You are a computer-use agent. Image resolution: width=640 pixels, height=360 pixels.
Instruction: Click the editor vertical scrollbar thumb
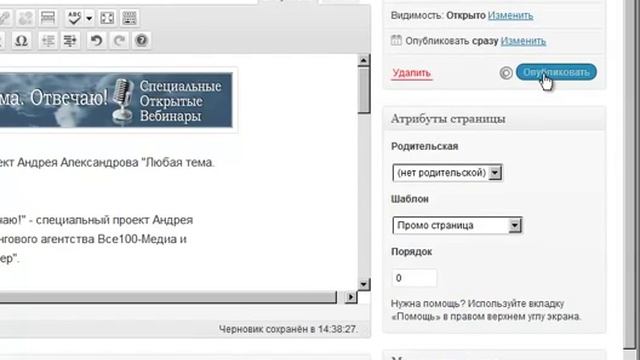(364, 90)
